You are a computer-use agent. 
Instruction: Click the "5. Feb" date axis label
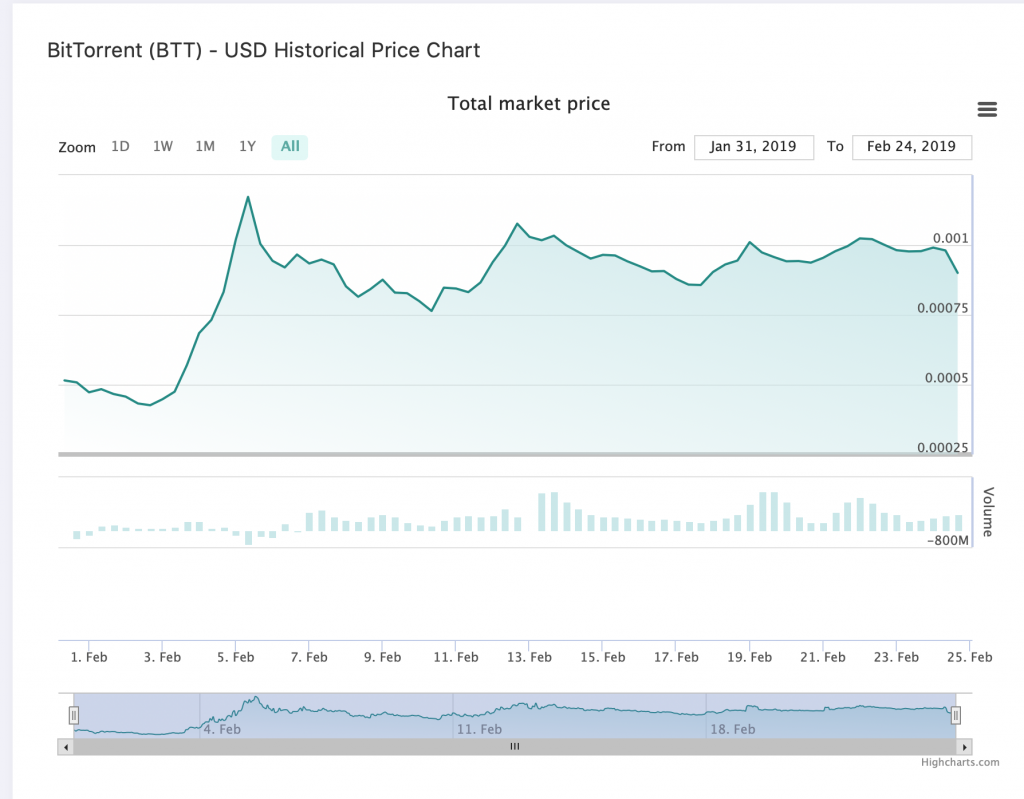pyautogui.click(x=236, y=657)
